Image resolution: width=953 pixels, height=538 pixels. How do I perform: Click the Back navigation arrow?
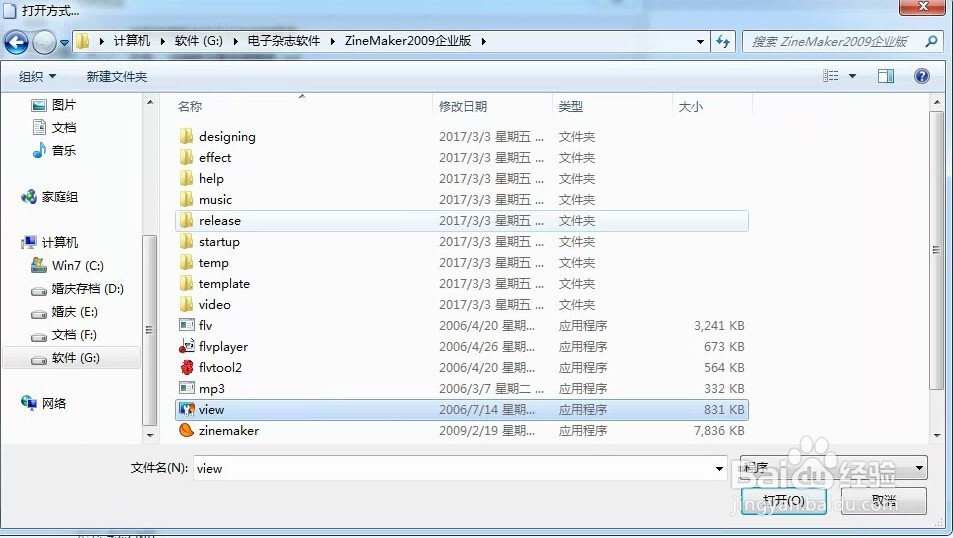coord(16,43)
